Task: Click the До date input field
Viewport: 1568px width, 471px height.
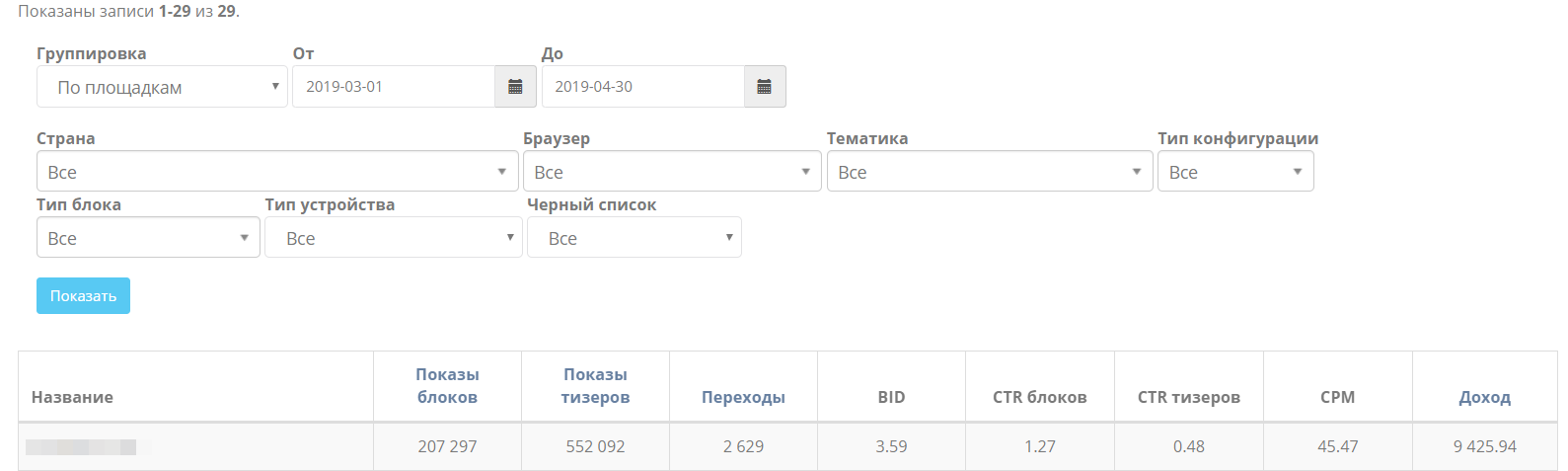Action: [641, 87]
